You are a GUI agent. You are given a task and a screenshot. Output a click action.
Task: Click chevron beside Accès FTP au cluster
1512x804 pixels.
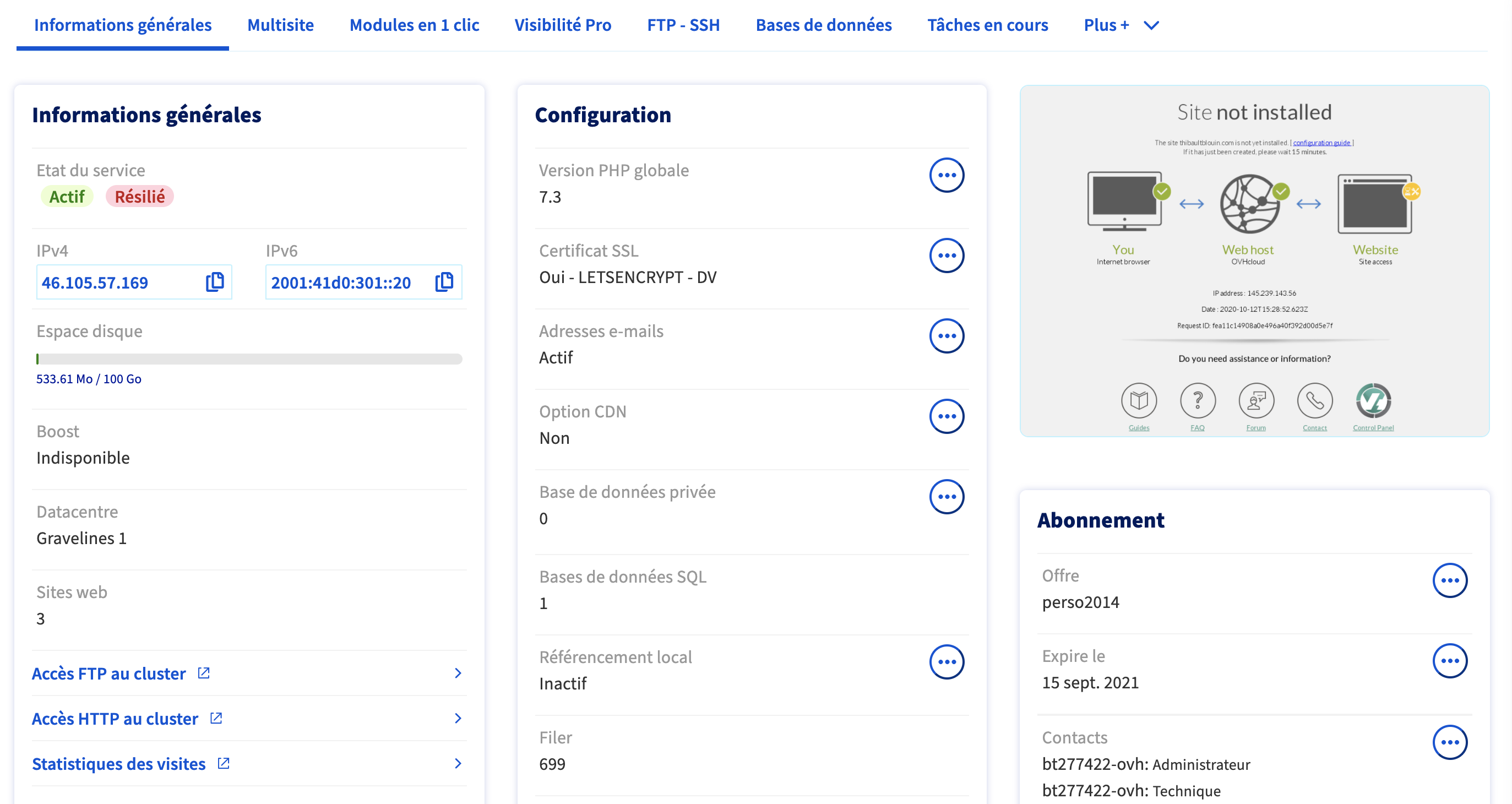tap(458, 673)
